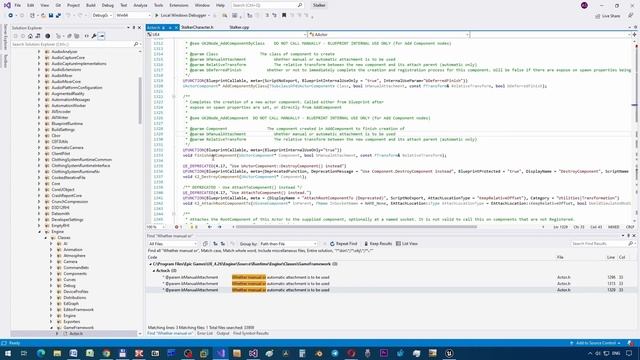Screen dimensions: 640x360
Task: Open the Debug menu
Action: coord(108,5)
